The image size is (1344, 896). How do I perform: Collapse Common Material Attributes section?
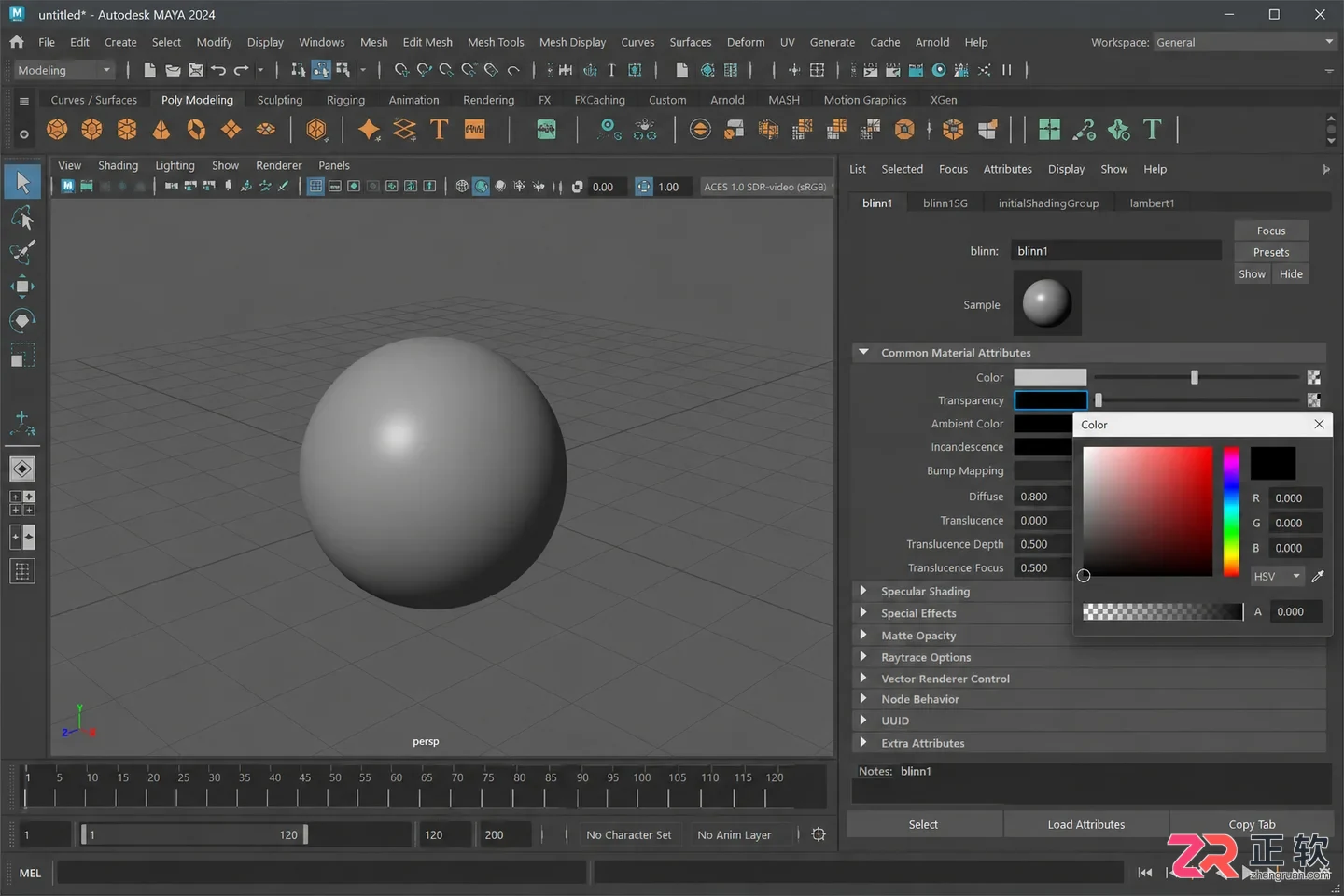click(x=863, y=352)
